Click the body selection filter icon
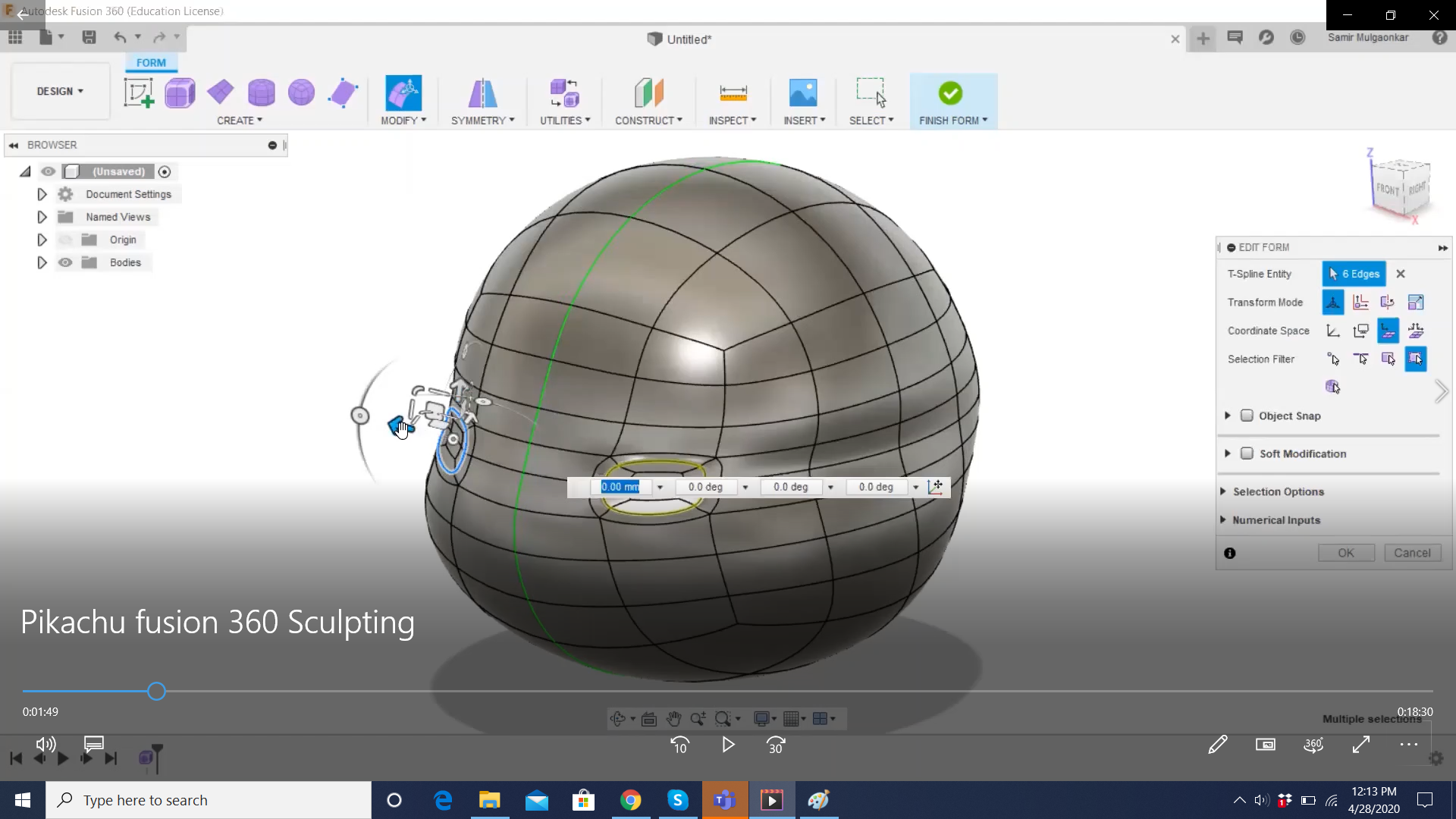The width and height of the screenshot is (1456, 819). tap(1332, 387)
